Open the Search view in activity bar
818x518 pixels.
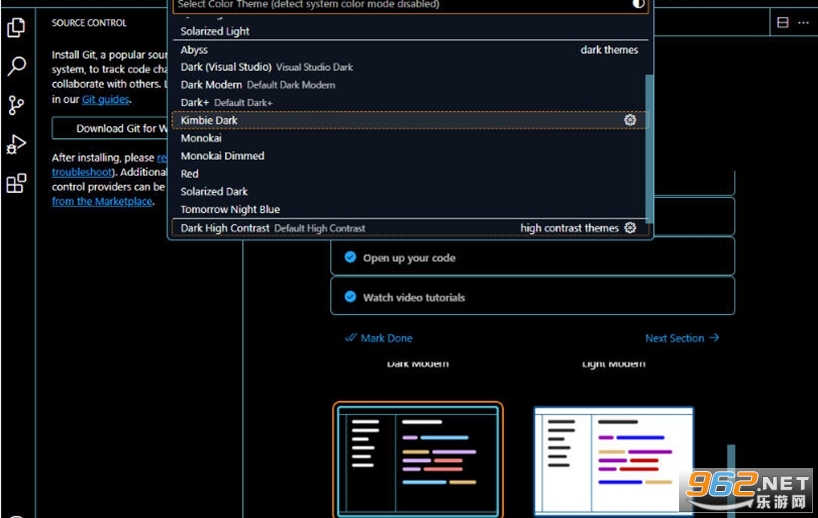[16, 66]
